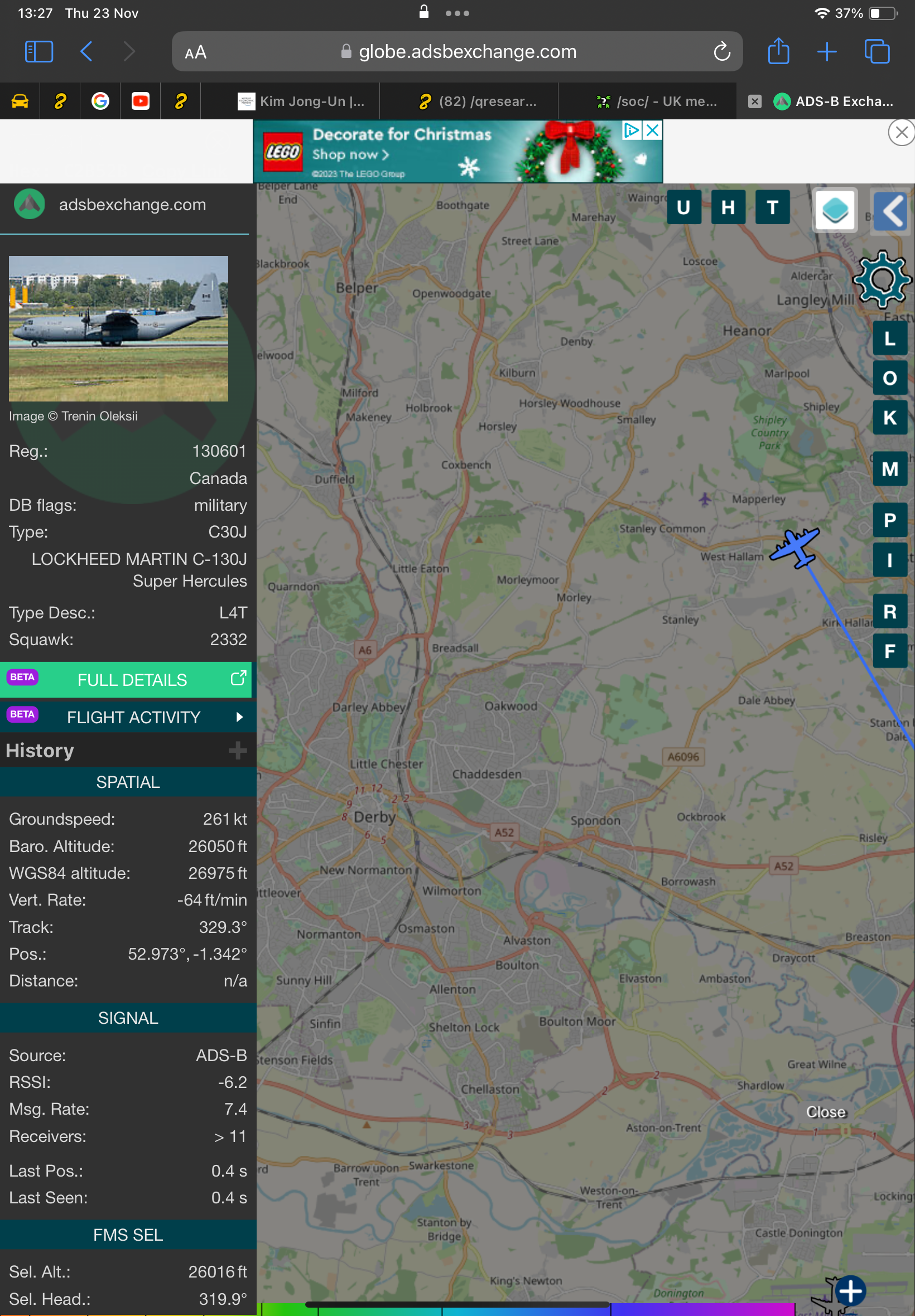The image size is (915, 1316).
Task: Select the type code C30J
Action: tap(228, 532)
